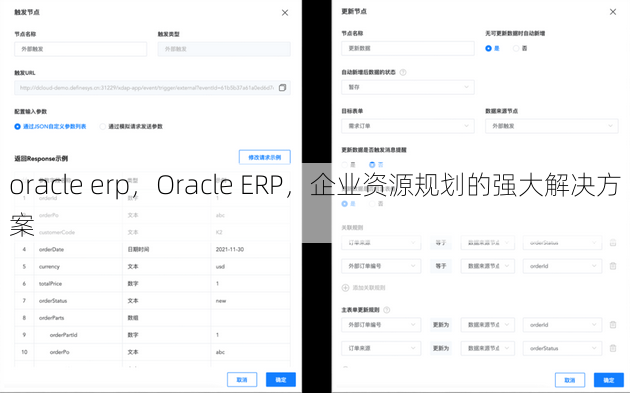Click the 添加关联规则 link

[368, 288]
